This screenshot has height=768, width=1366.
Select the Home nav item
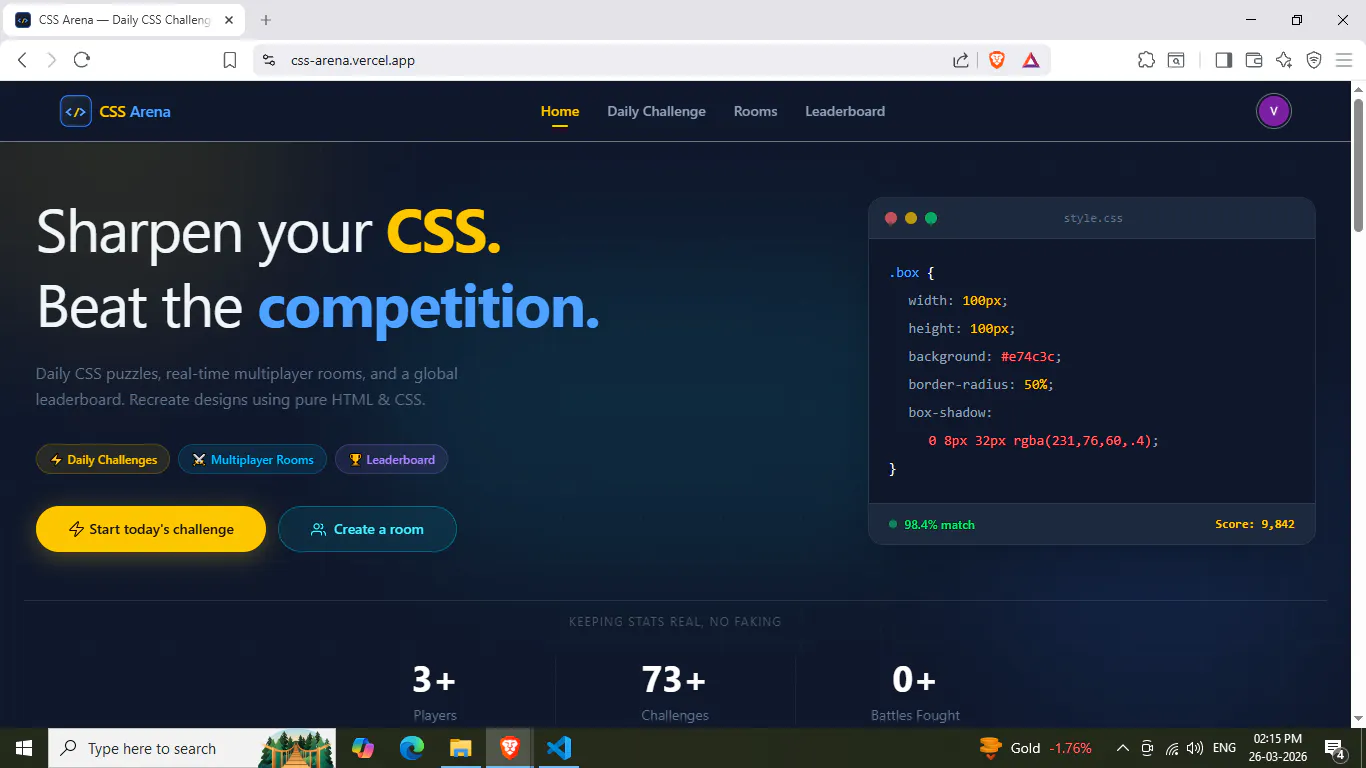[x=560, y=111]
